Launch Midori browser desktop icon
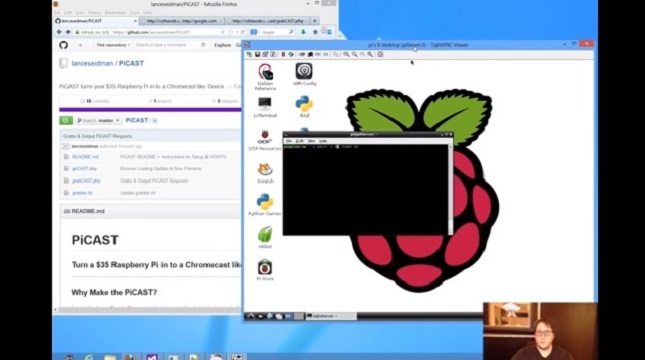The image size is (645, 360). (265, 237)
